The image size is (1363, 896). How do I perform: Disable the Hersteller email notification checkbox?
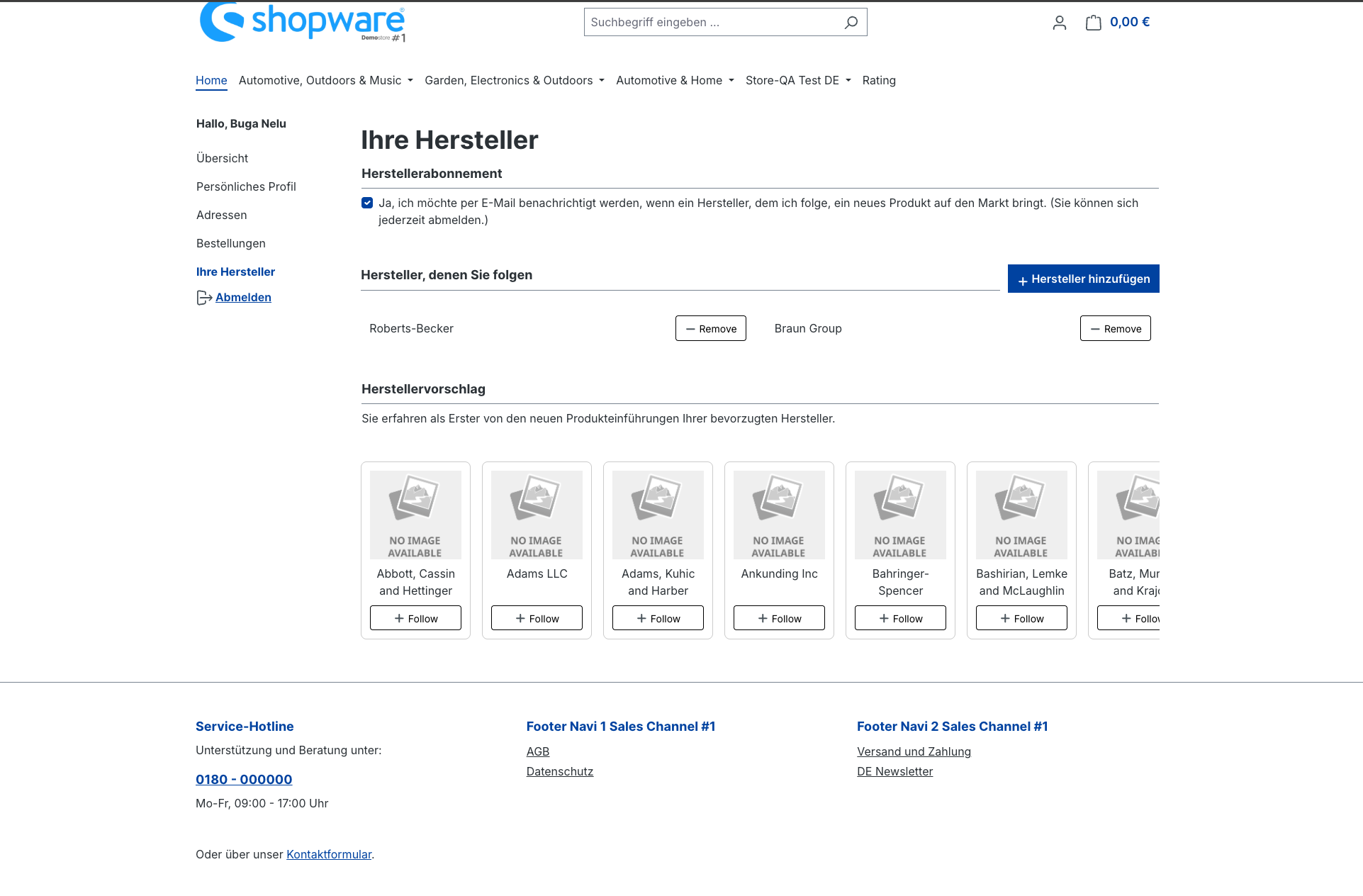click(x=367, y=202)
